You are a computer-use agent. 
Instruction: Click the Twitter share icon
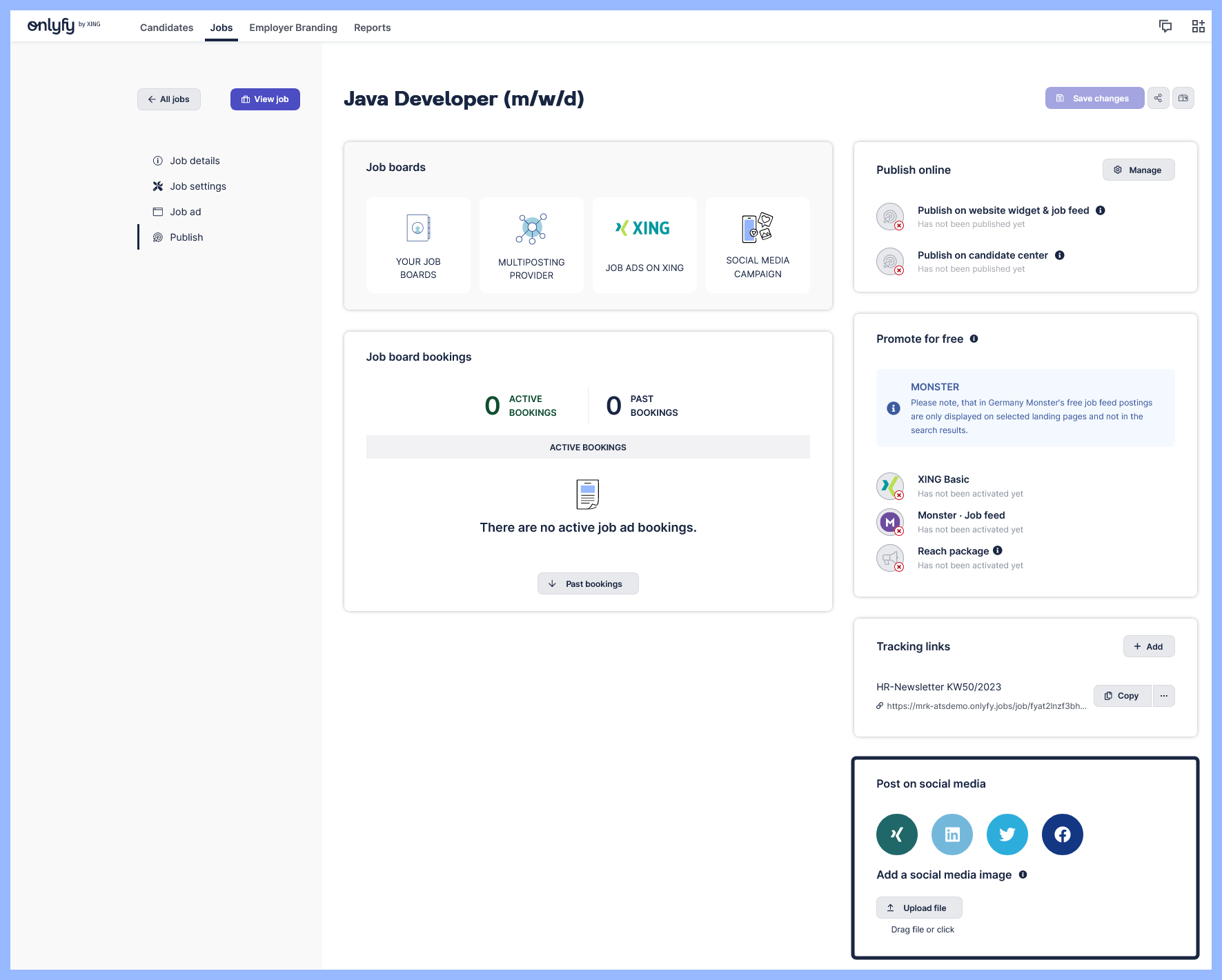[x=1007, y=834]
